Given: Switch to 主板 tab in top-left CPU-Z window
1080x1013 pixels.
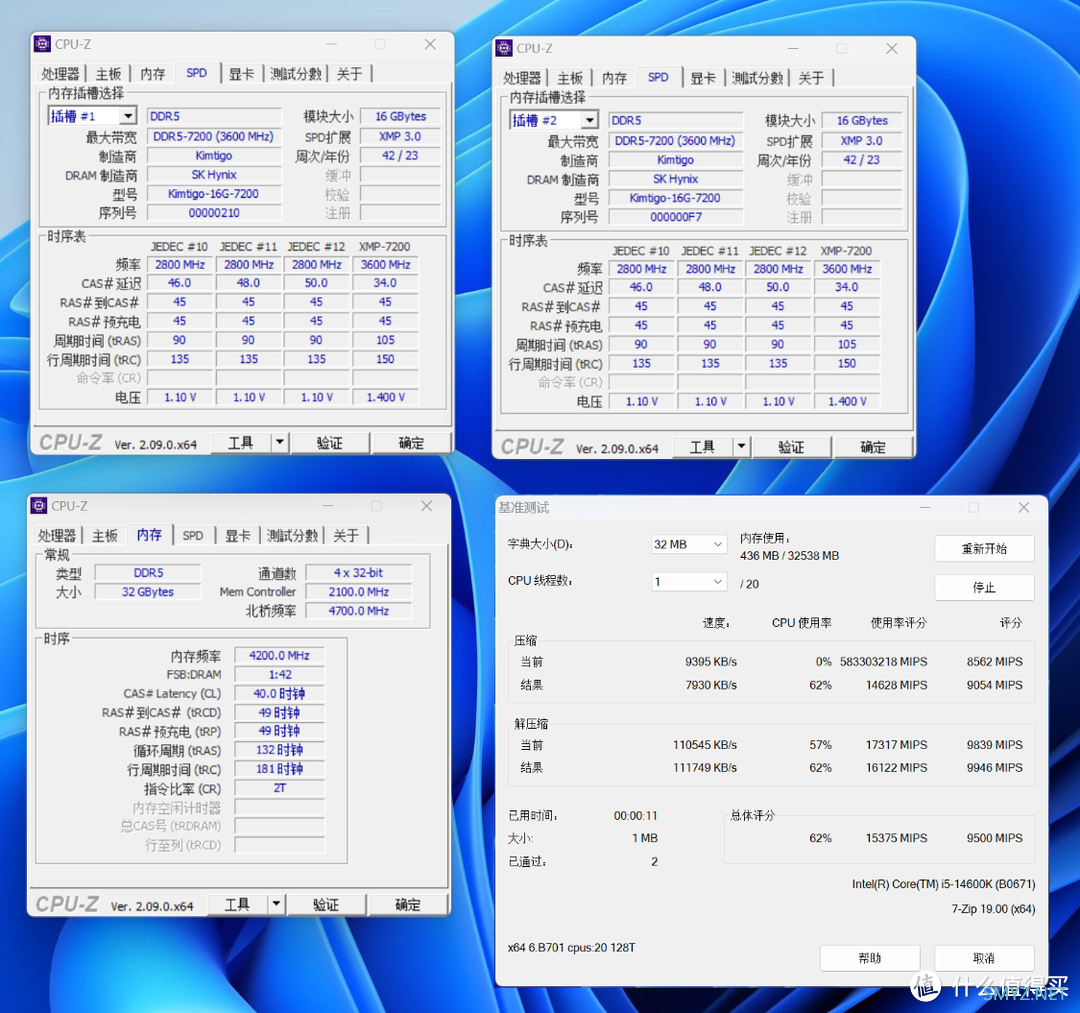Looking at the screenshot, I should [108, 74].
